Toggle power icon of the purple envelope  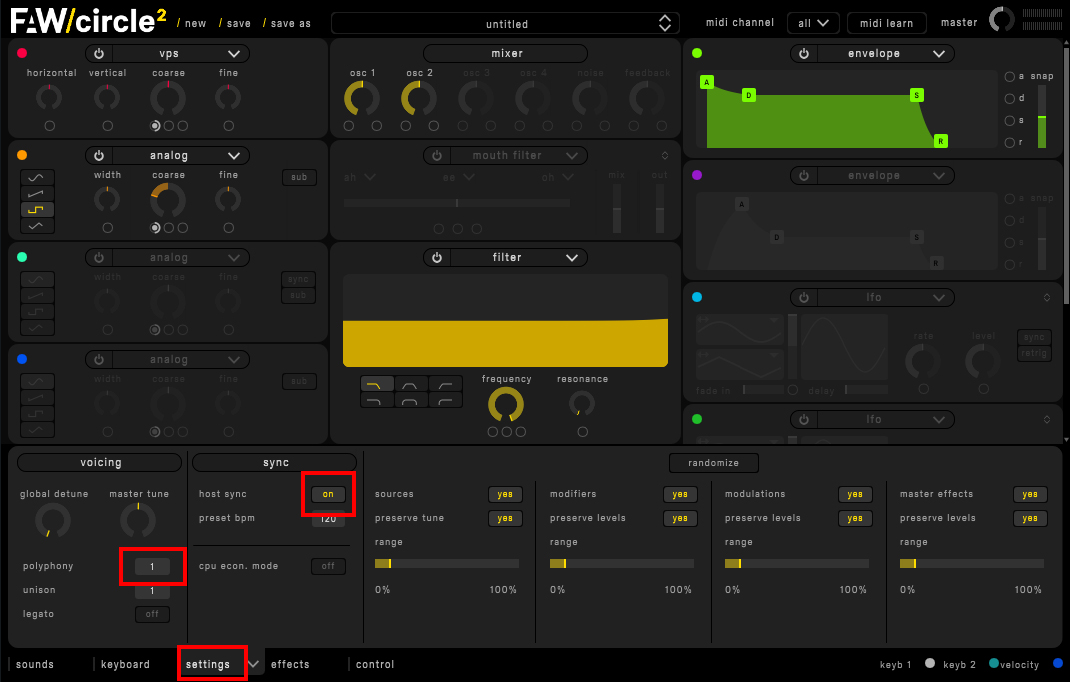(x=804, y=175)
